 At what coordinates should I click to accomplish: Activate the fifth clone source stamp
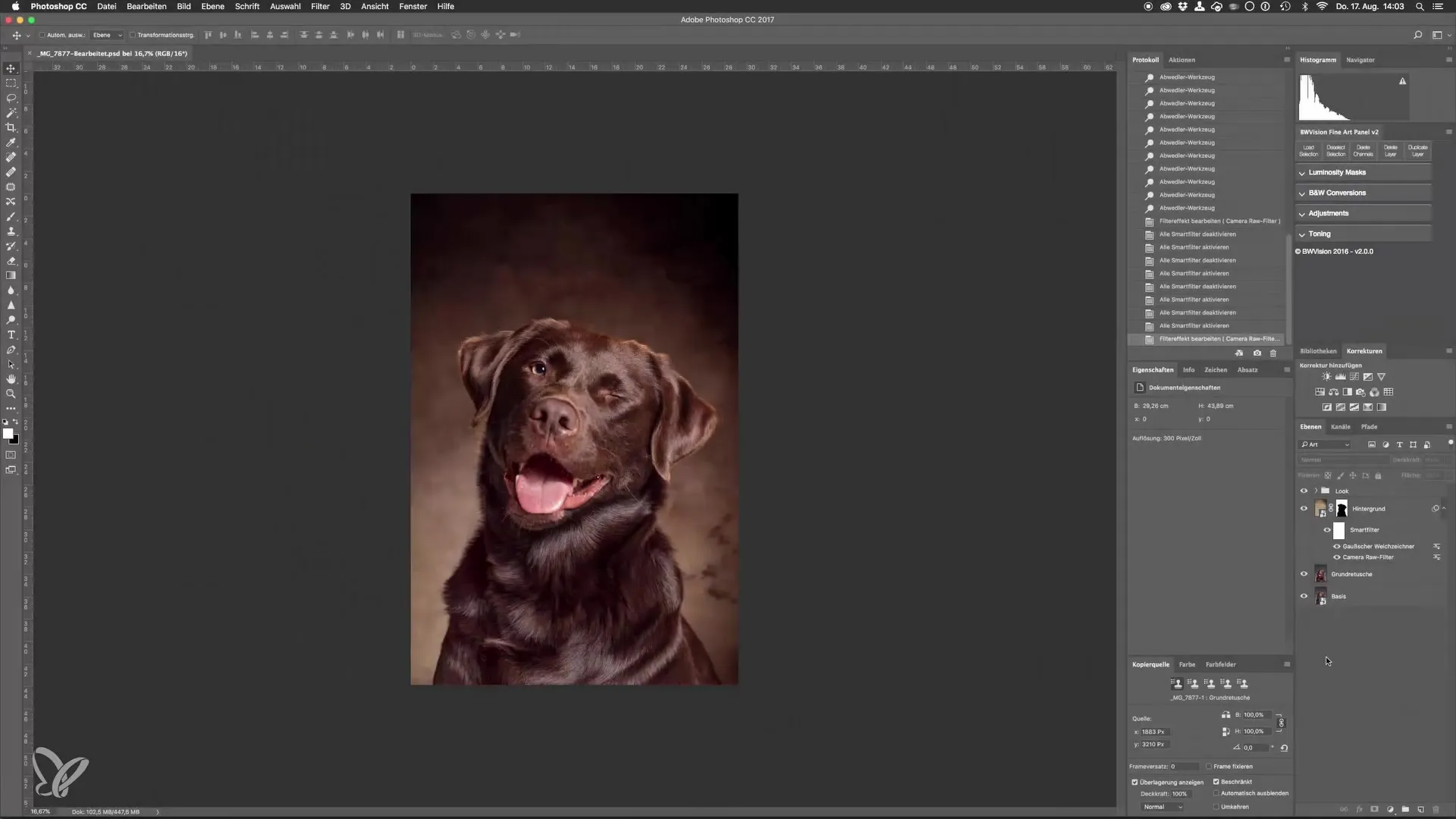click(1243, 683)
